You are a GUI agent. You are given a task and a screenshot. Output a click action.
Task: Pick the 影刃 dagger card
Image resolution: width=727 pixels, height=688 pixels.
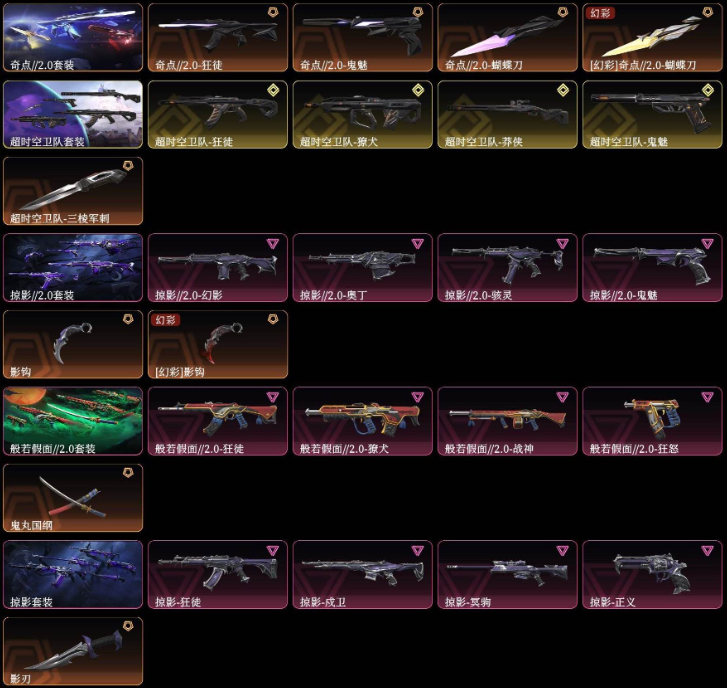[x=73, y=651]
